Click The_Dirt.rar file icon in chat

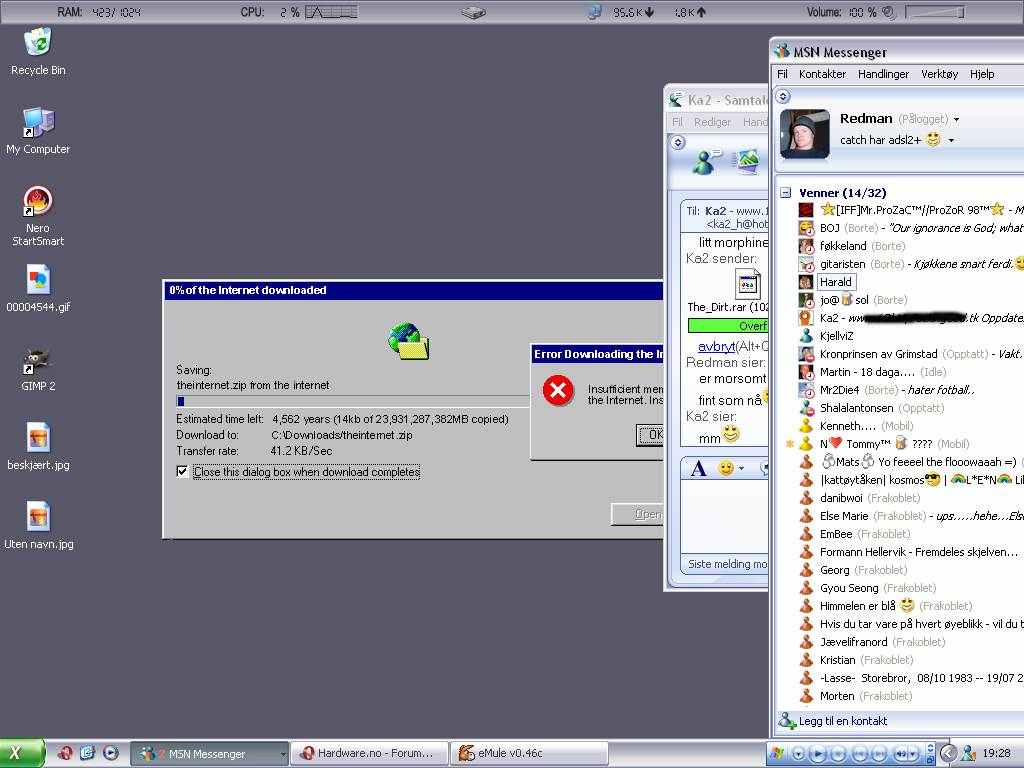(747, 285)
